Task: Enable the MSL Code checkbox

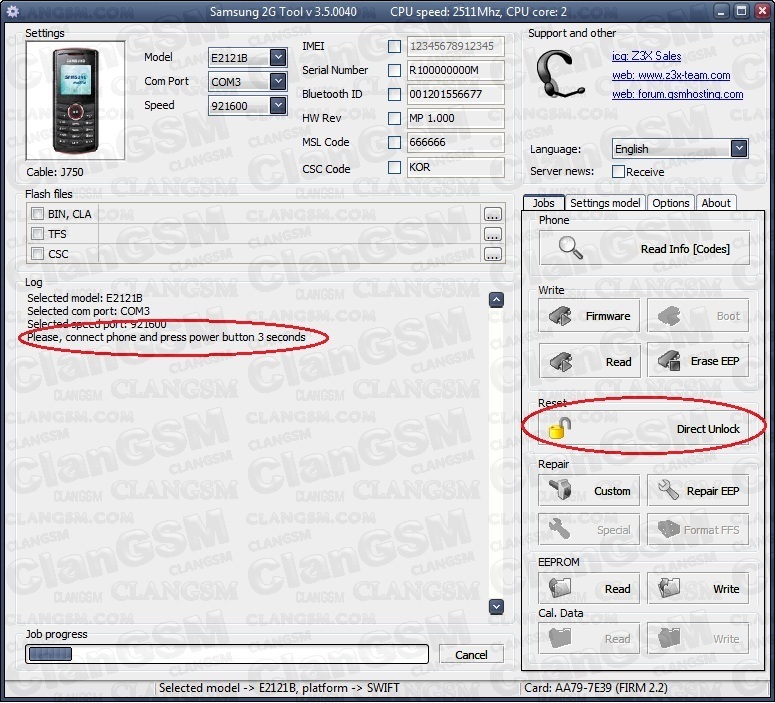Action: pos(394,142)
